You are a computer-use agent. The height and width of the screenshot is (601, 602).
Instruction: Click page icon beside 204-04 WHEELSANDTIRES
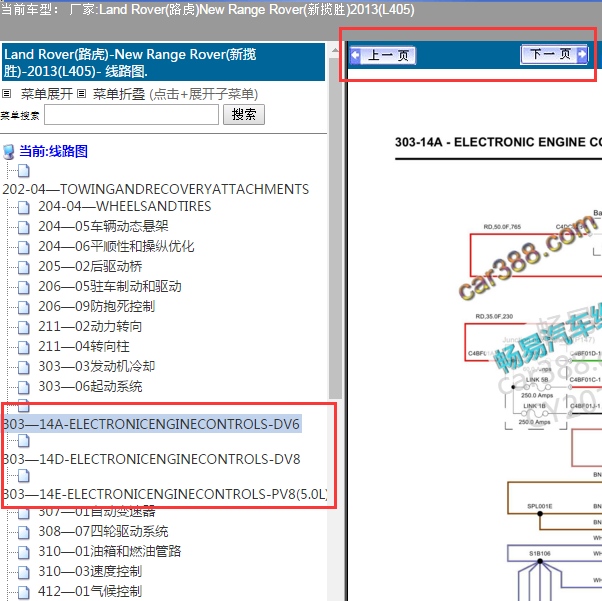(x=23, y=207)
